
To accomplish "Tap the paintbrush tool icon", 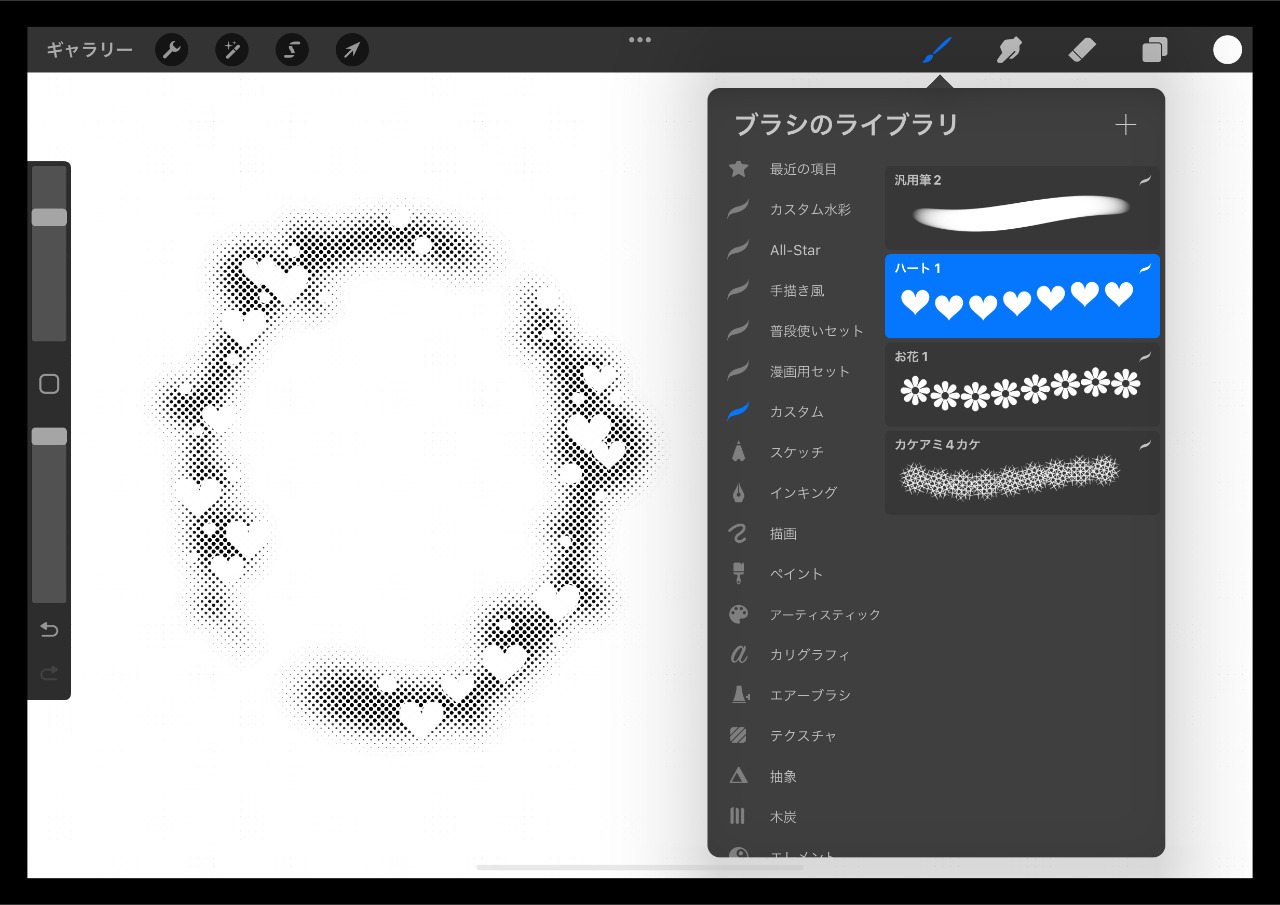I will point(937,50).
